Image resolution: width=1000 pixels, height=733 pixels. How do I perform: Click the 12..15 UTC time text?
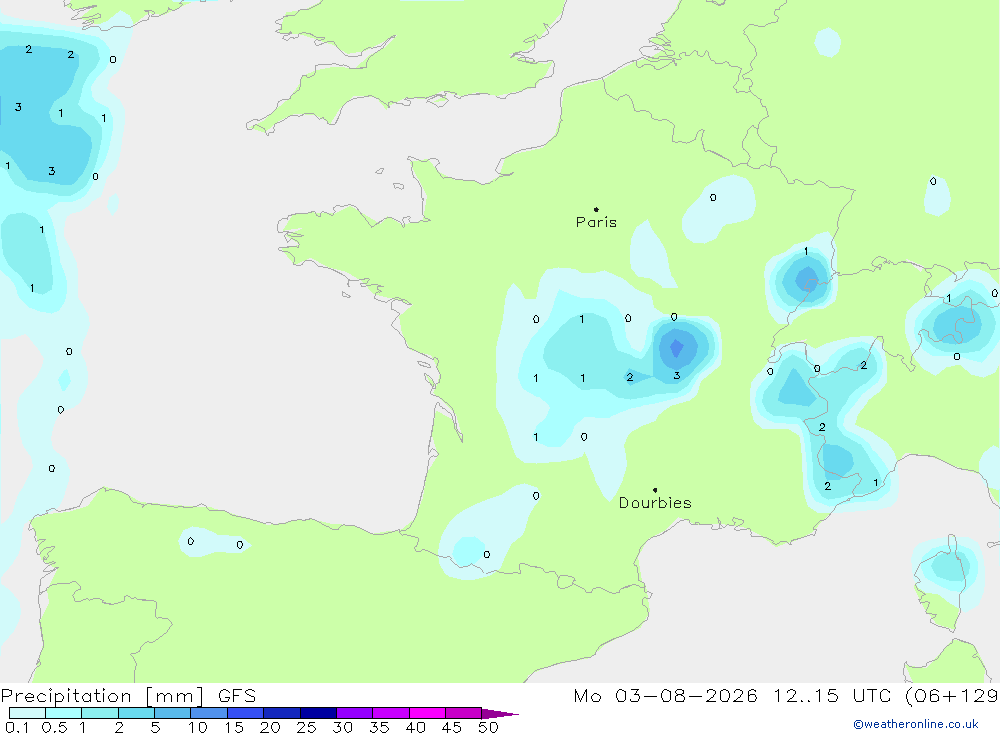(832, 695)
